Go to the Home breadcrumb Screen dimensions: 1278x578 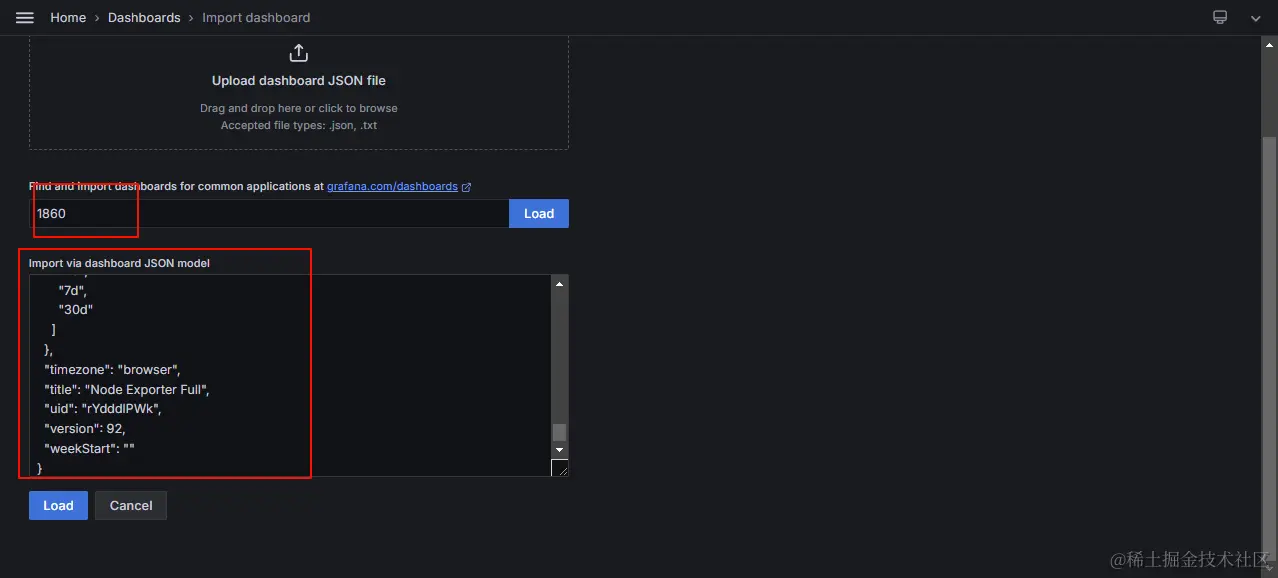click(x=68, y=18)
